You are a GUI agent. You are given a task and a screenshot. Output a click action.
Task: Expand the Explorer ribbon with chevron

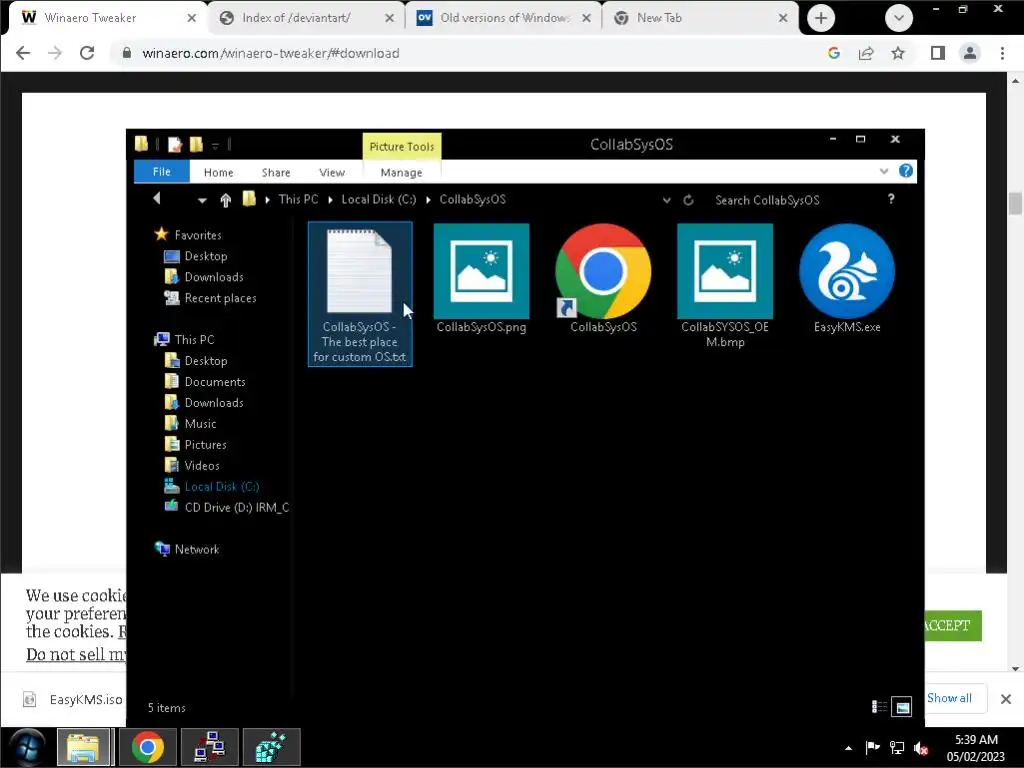(884, 171)
